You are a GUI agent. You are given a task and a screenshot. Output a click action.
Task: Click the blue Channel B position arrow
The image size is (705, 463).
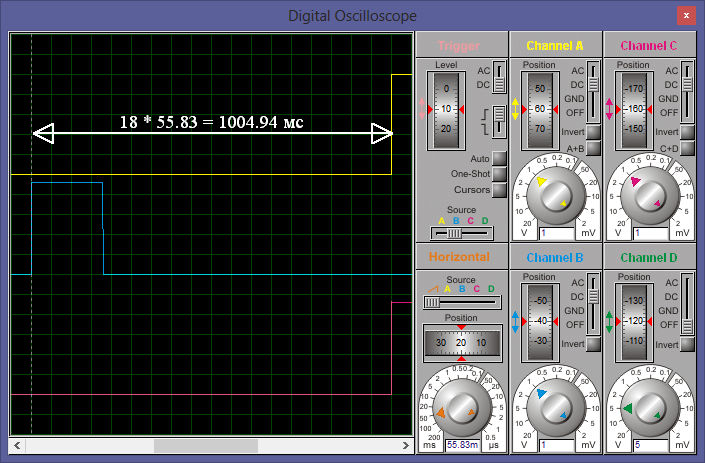pyautogui.click(x=517, y=321)
